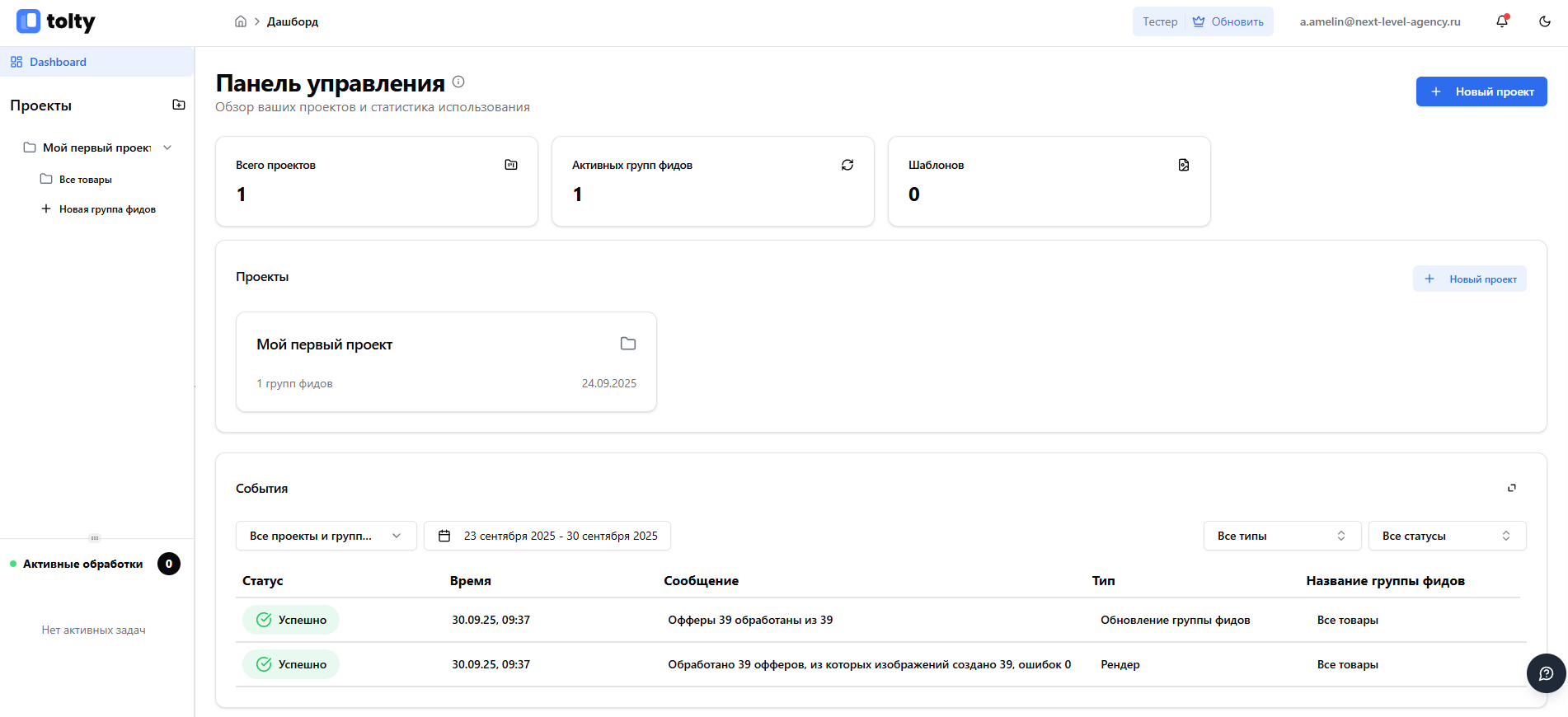Click Успешно status for Рендер row

click(291, 664)
